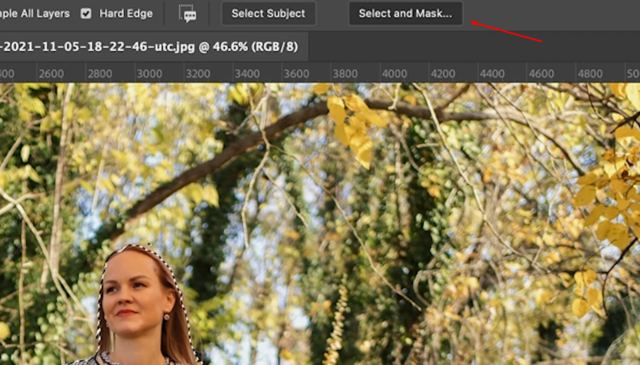
Task: Open the Select and Mask workspace
Action: 405,13
